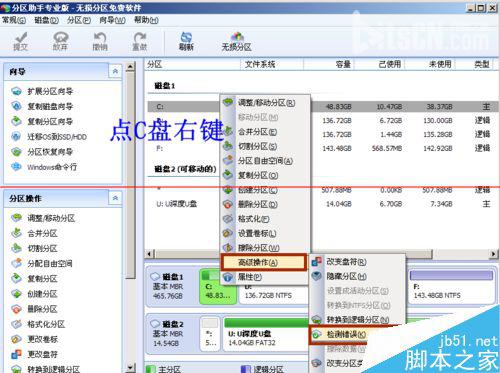
Task: Expand the 高级操作(A) submenu entry
Action: tap(263, 262)
